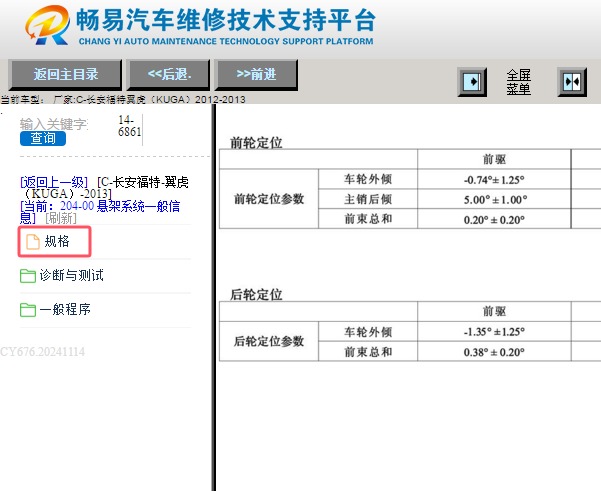601x491 pixels.
Task: Open the 全屏菜单 full screen menu link
Action: coord(518,82)
